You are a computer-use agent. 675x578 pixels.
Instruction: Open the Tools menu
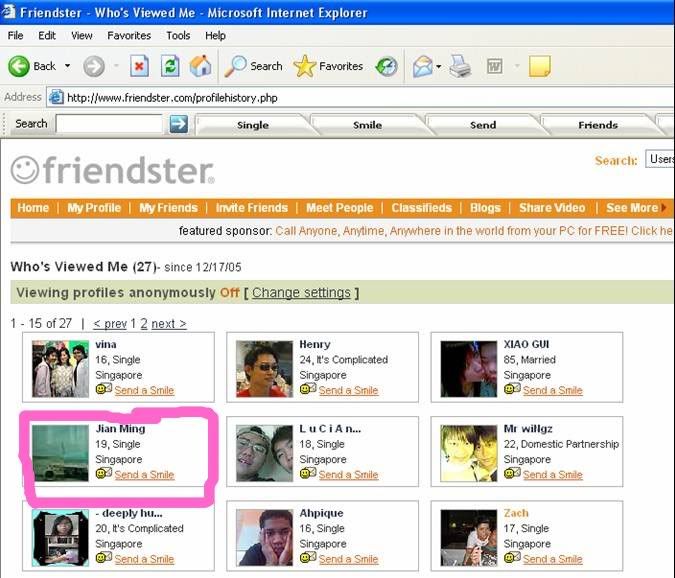[x=178, y=35]
